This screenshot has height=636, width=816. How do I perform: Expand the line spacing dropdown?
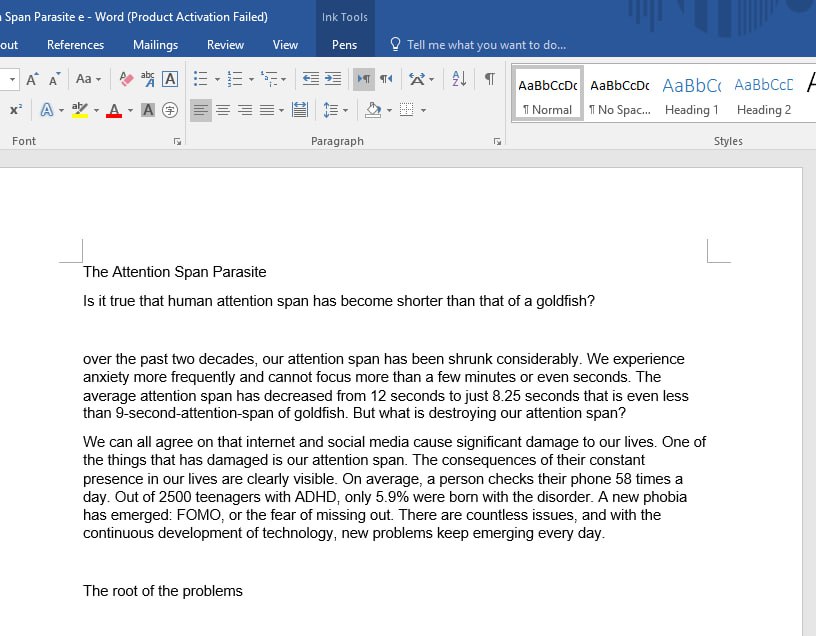pyautogui.click(x=345, y=110)
